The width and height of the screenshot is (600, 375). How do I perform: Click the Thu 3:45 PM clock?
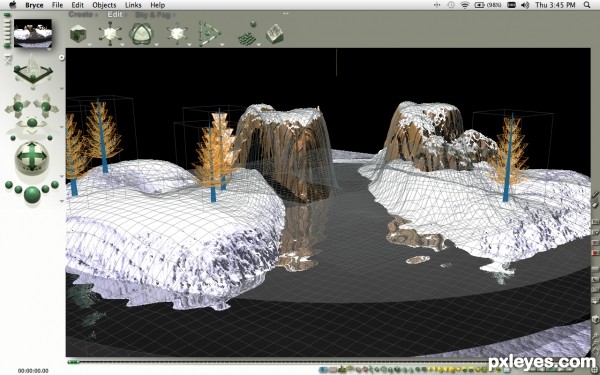tap(555, 5)
